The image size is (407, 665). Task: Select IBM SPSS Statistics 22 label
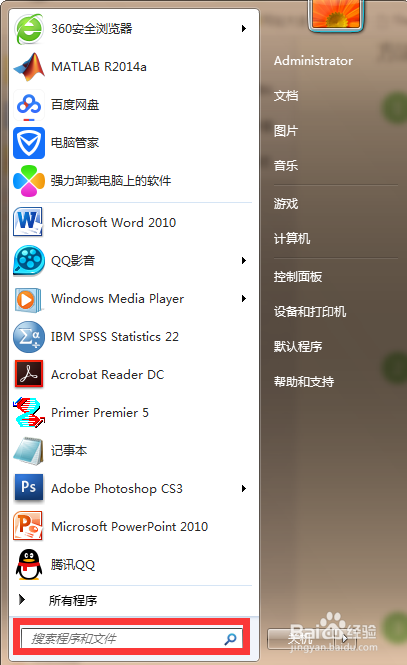pyautogui.click(x=115, y=337)
